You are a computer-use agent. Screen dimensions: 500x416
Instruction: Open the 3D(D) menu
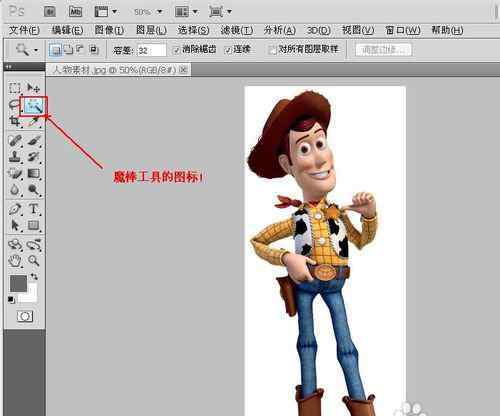click(x=318, y=31)
